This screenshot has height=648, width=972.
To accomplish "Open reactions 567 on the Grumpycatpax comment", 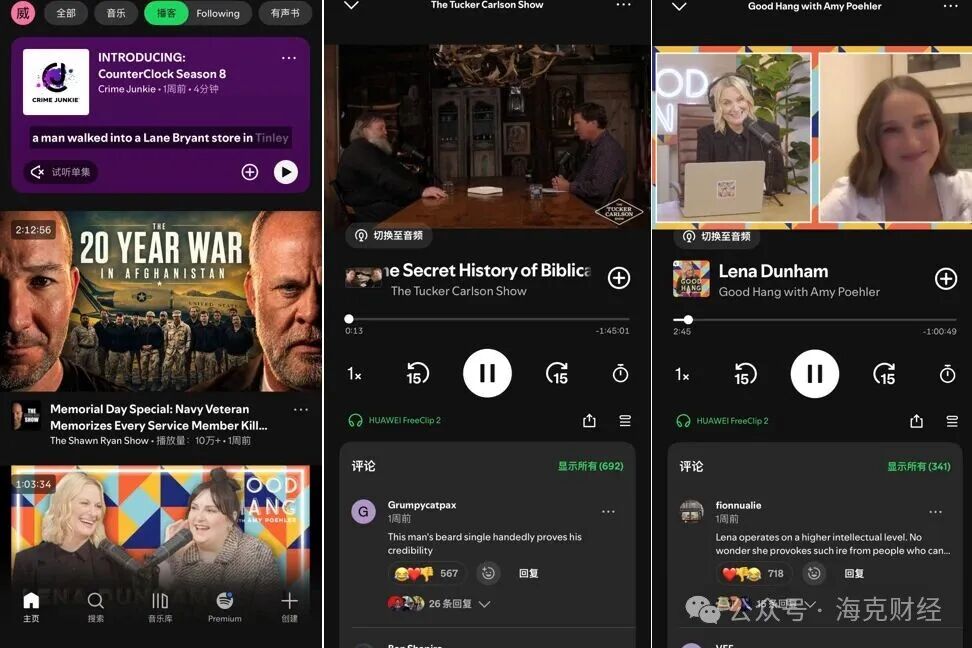I will (x=427, y=574).
